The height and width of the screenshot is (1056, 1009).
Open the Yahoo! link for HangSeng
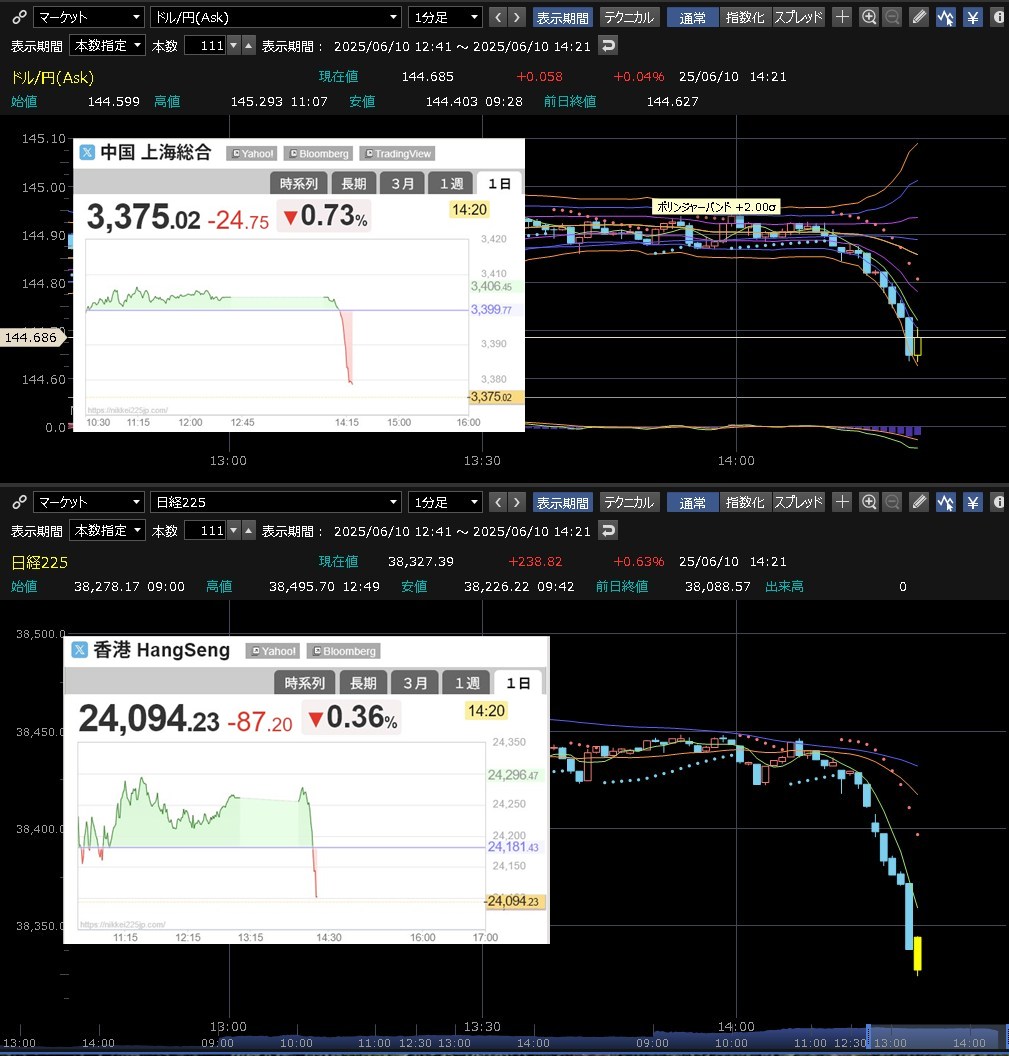pyautogui.click(x=273, y=651)
